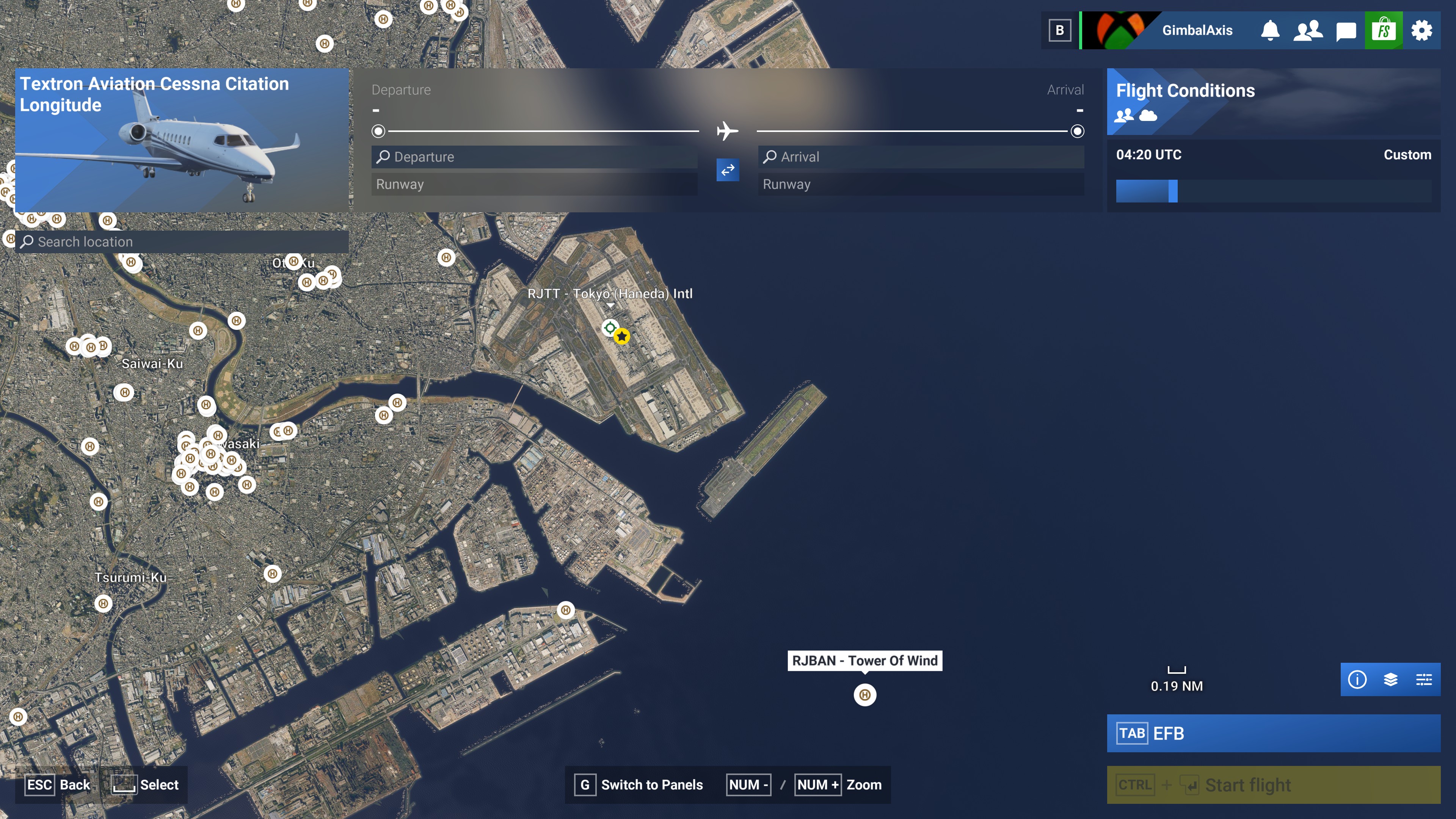
Task: Open the Marketplace shopping bag icon
Action: pyautogui.click(x=1384, y=30)
